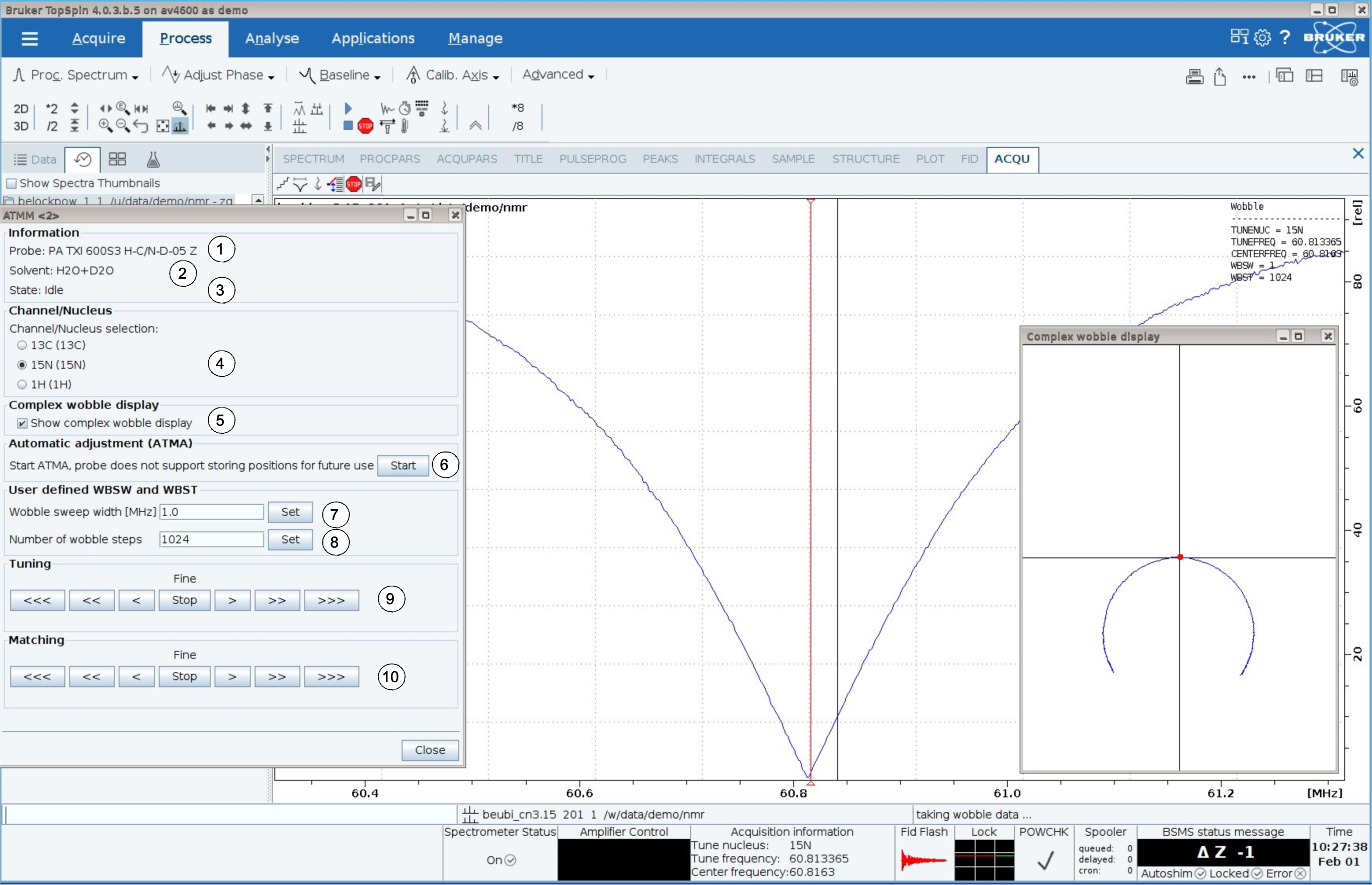Screen dimensions: 1372x885
Task: Open the Analyse menu tab
Action: click(x=272, y=39)
